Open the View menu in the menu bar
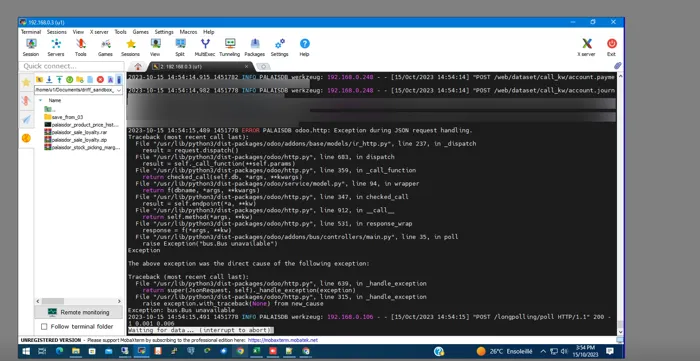 coord(78,32)
